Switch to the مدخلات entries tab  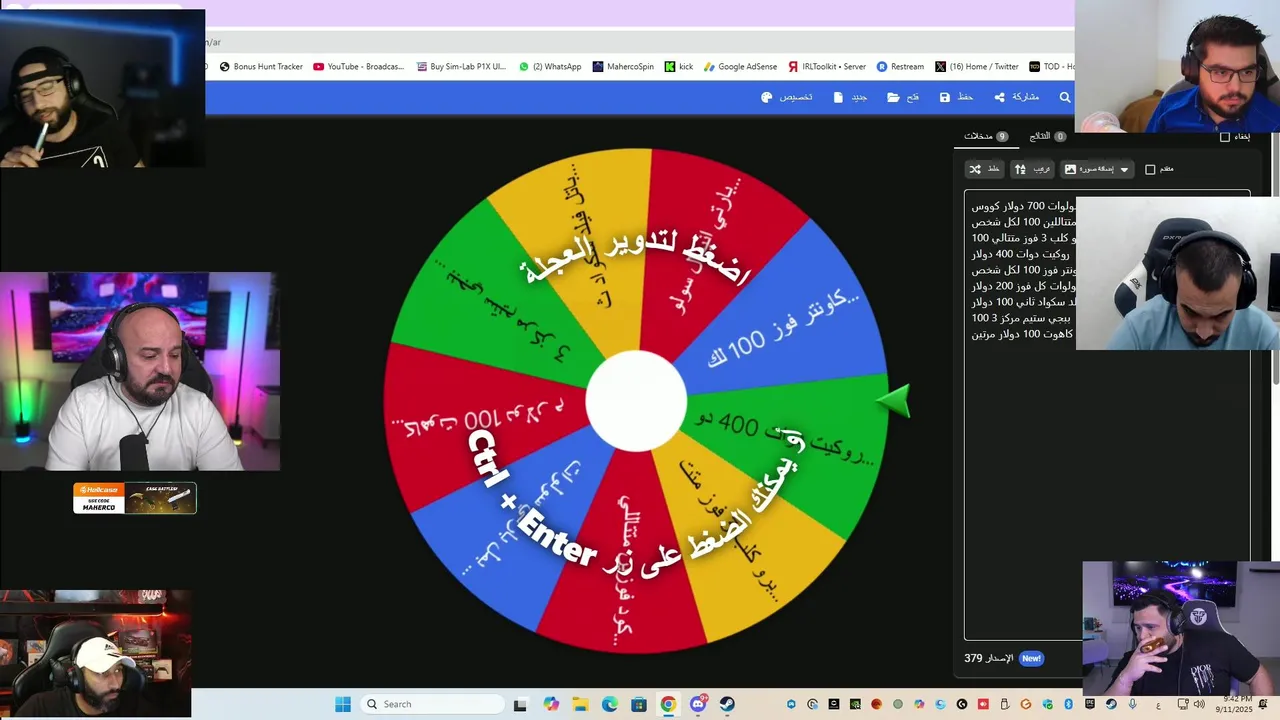pos(986,136)
